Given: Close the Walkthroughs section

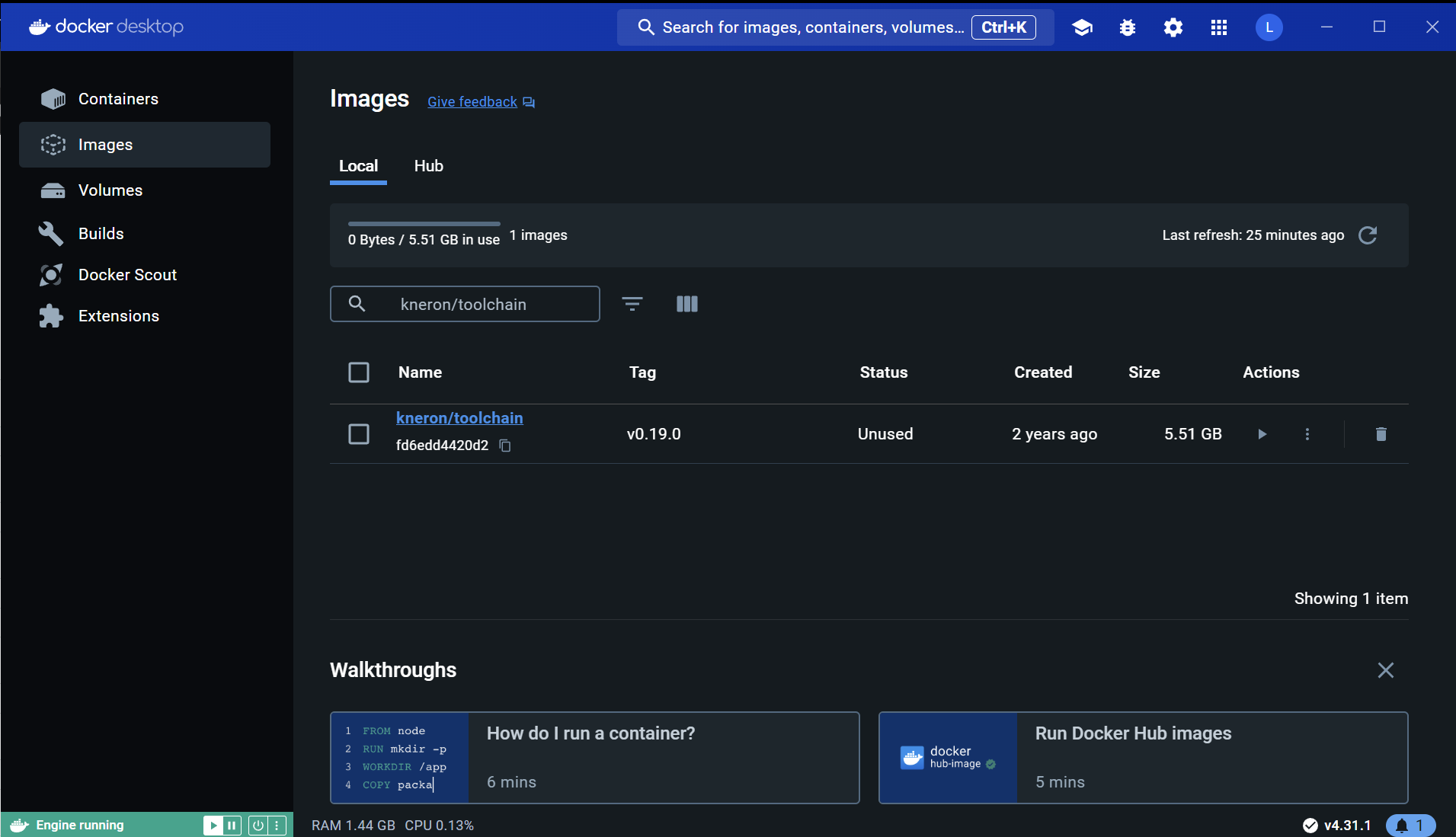Looking at the screenshot, I should (1386, 670).
